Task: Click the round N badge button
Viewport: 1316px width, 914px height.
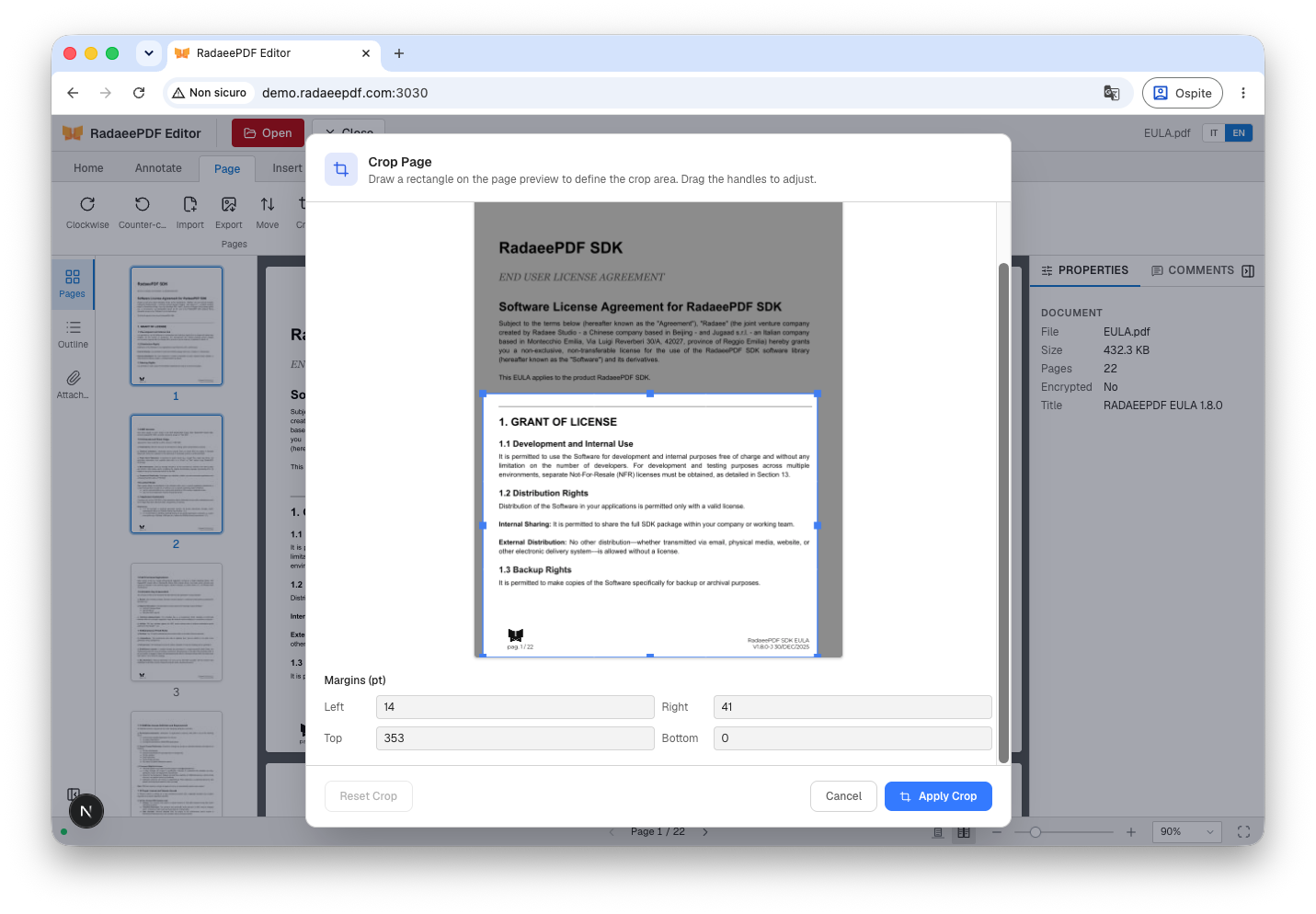Action: pyautogui.click(x=86, y=811)
